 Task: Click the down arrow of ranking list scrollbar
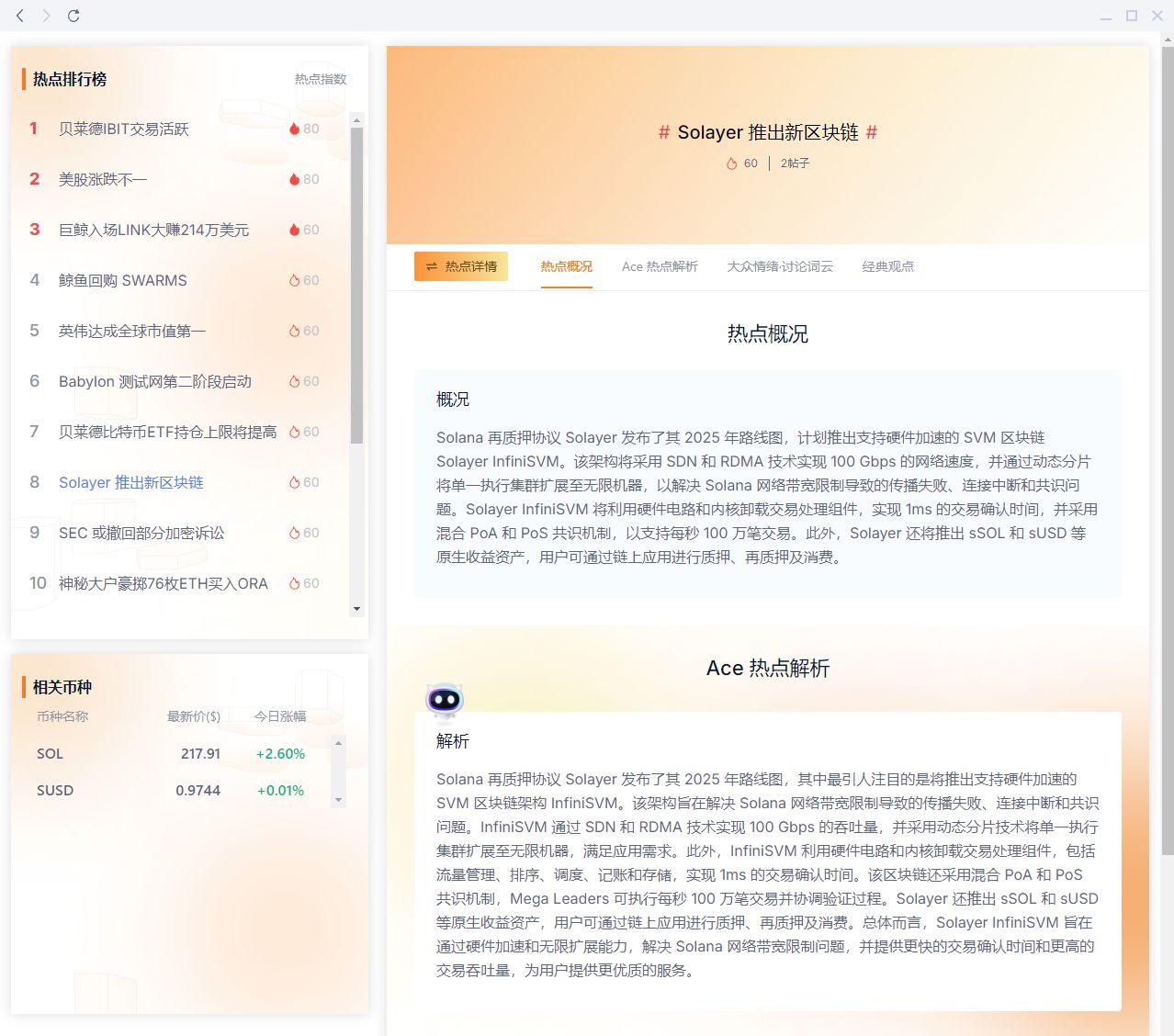click(x=356, y=609)
